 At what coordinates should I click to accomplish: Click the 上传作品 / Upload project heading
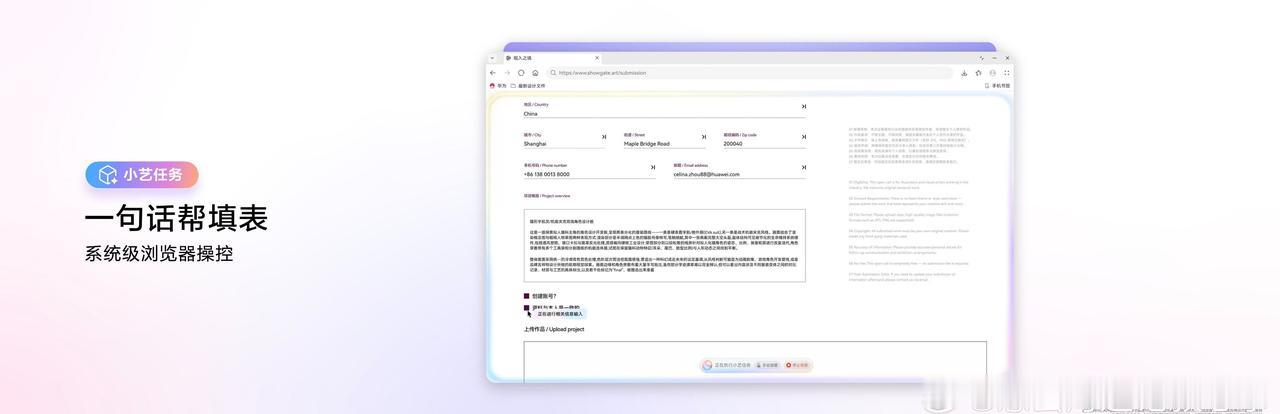coord(553,329)
